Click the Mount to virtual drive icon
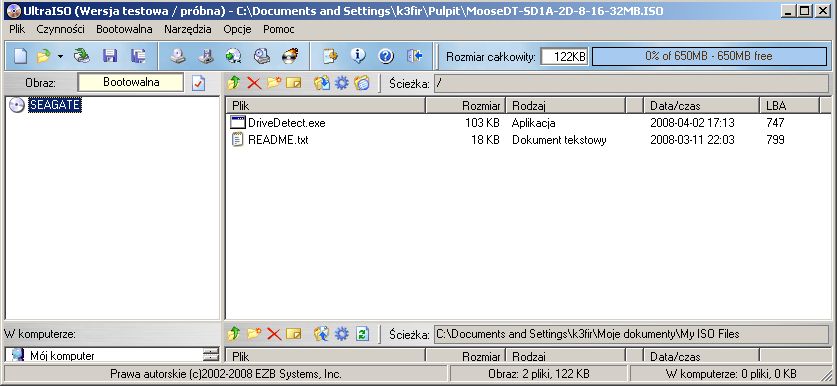837x386 pixels. click(262, 56)
